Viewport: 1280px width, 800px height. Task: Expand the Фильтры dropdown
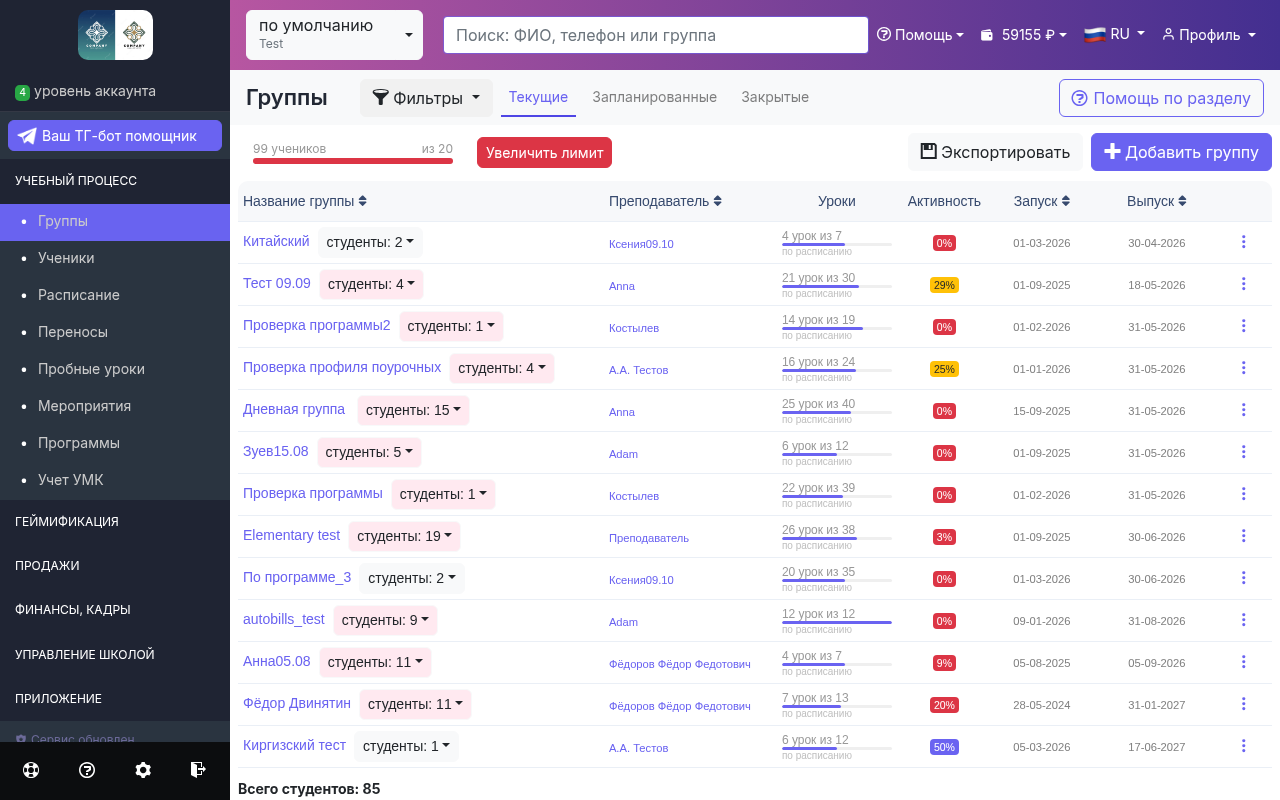click(x=426, y=98)
